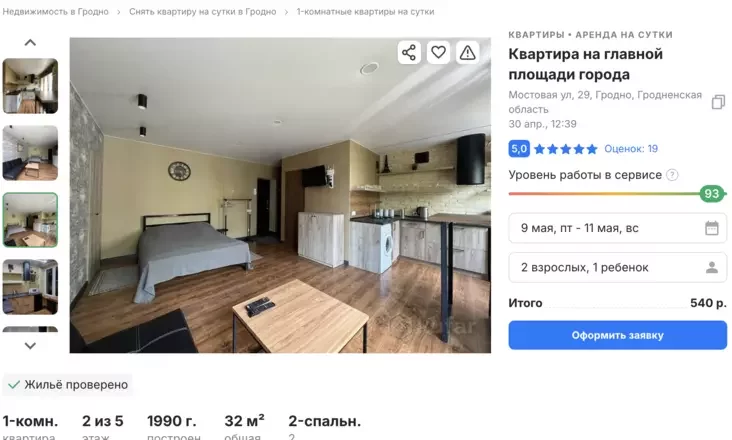Click the person icon in the guests field

[x=711, y=267]
